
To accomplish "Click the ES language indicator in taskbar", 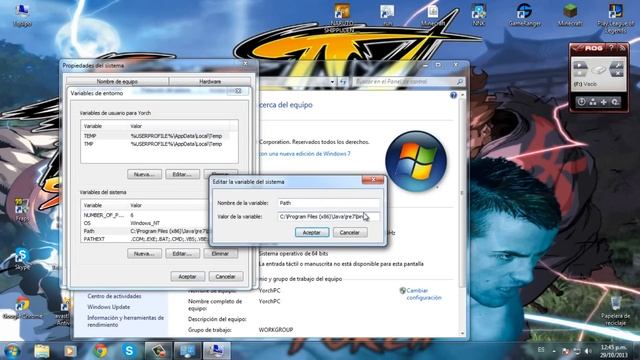I will (x=541, y=350).
